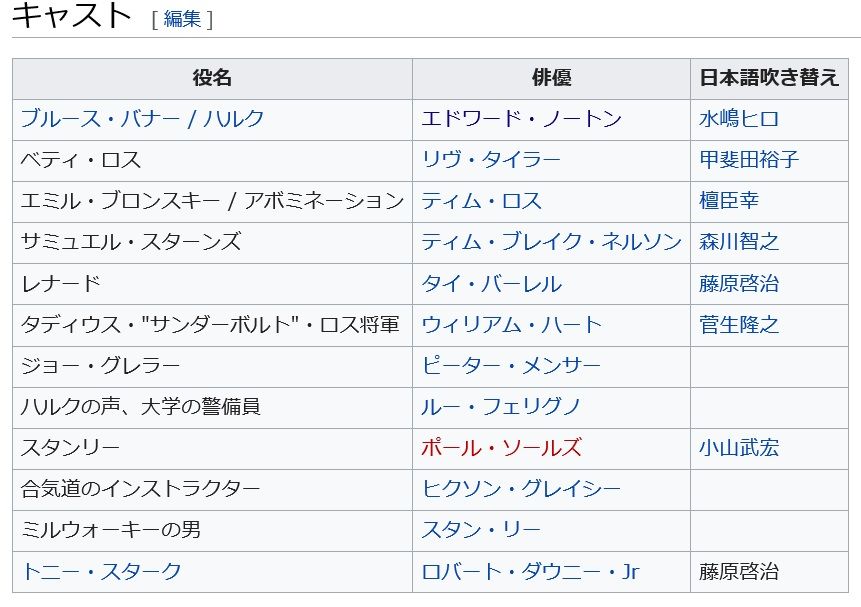Open the ハルク character link
This screenshot has height=607, width=861.
point(234,119)
